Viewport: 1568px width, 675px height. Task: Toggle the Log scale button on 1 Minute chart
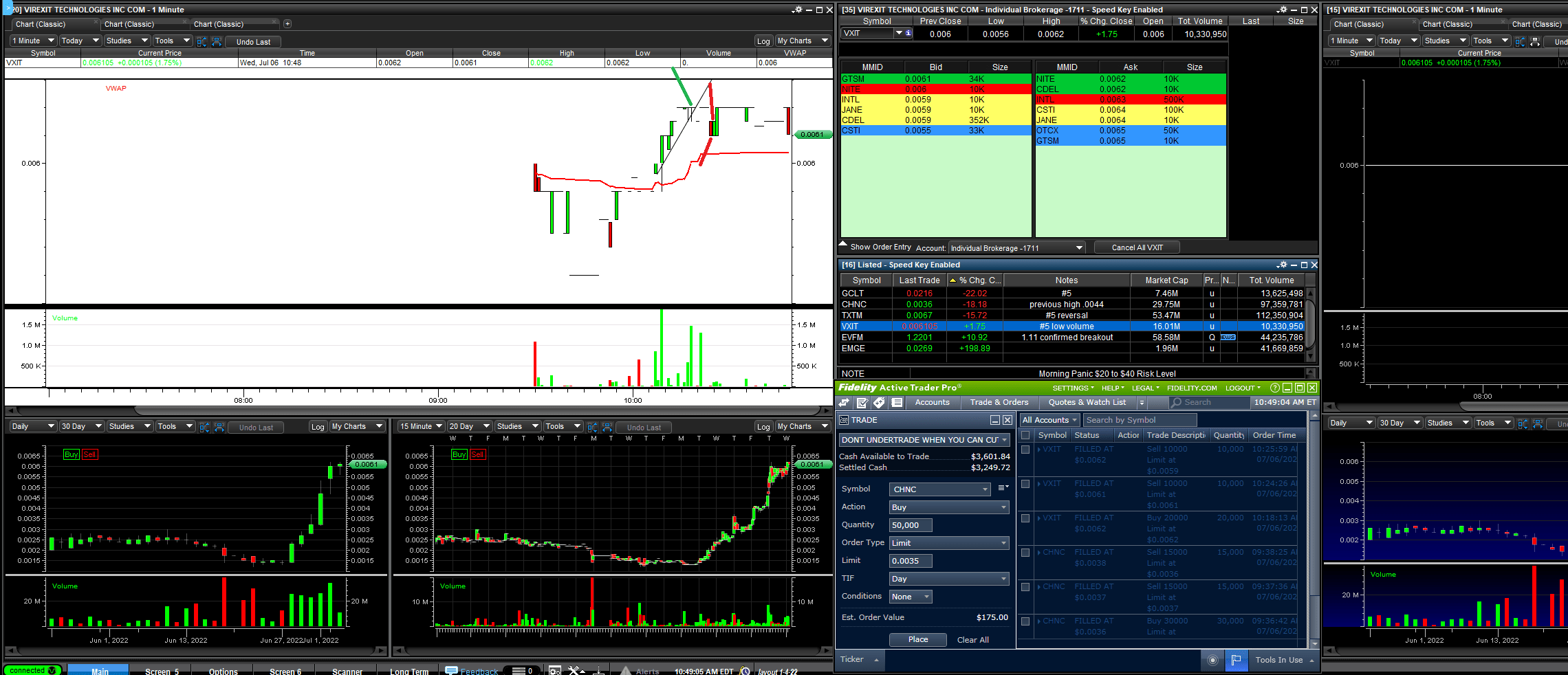763,41
